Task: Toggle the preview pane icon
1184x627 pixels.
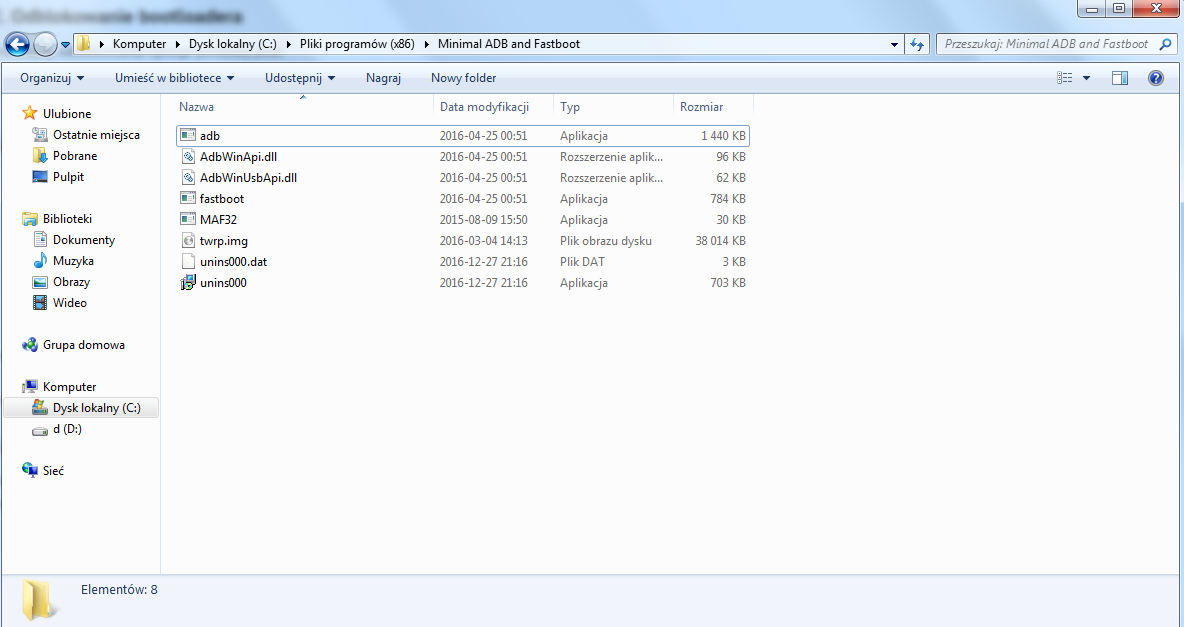Action: tap(1120, 78)
